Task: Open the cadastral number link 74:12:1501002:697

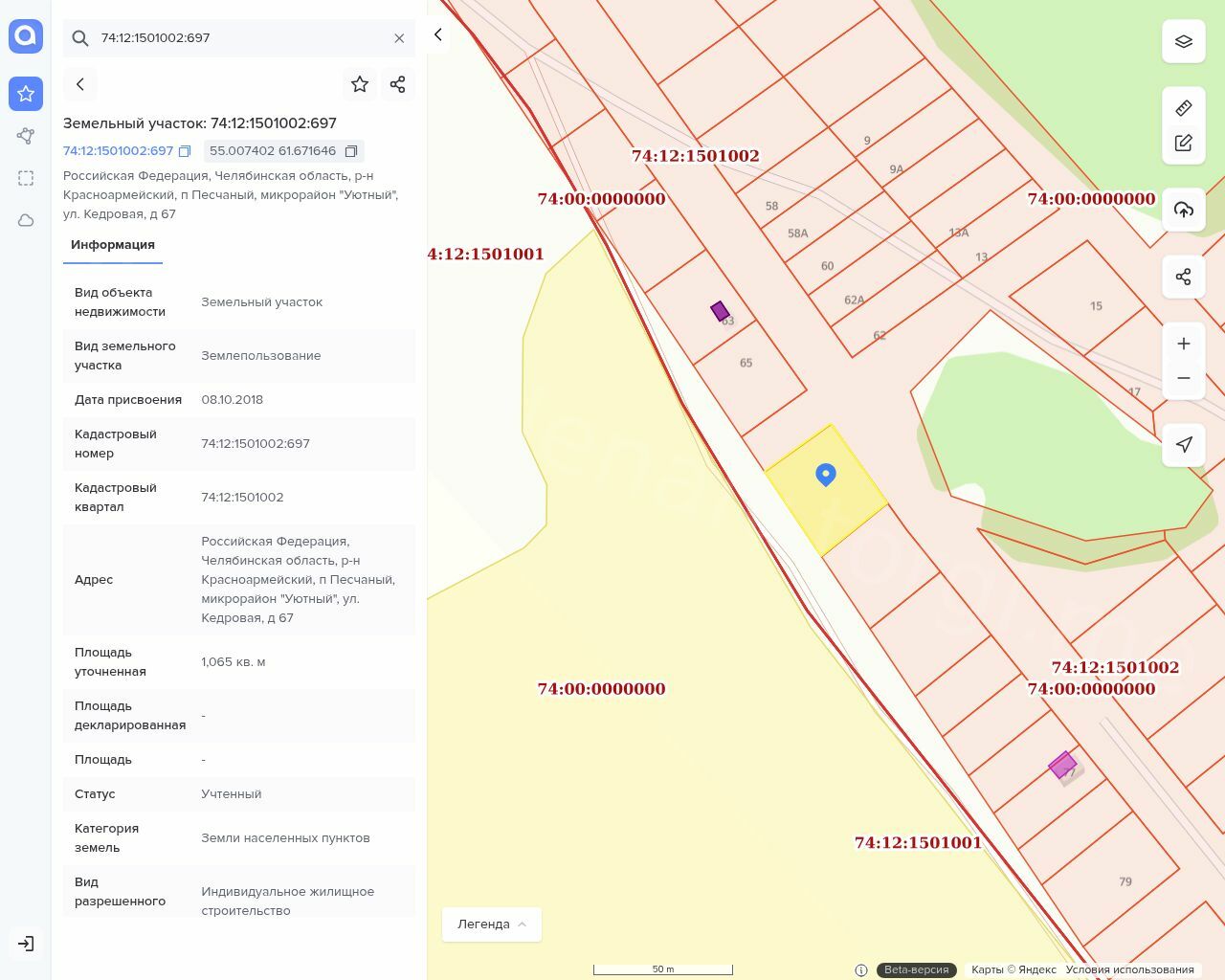Action: [x=118, y=151]
